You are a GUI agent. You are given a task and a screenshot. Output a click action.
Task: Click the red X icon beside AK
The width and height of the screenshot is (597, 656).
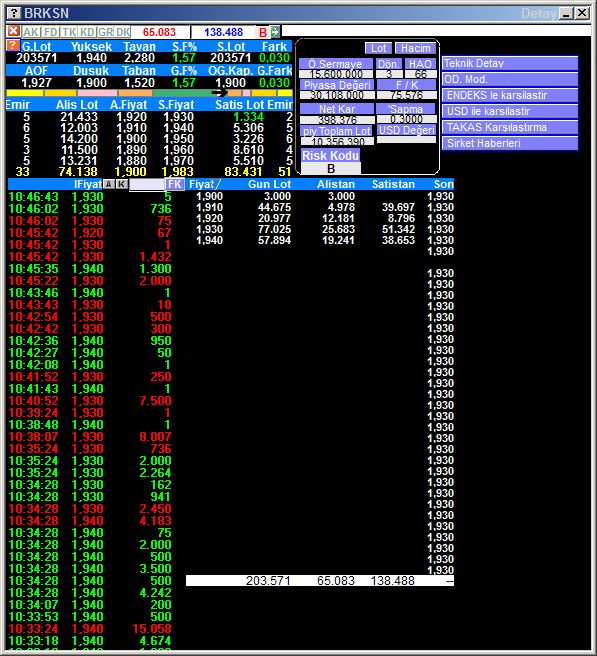point(13,31)
